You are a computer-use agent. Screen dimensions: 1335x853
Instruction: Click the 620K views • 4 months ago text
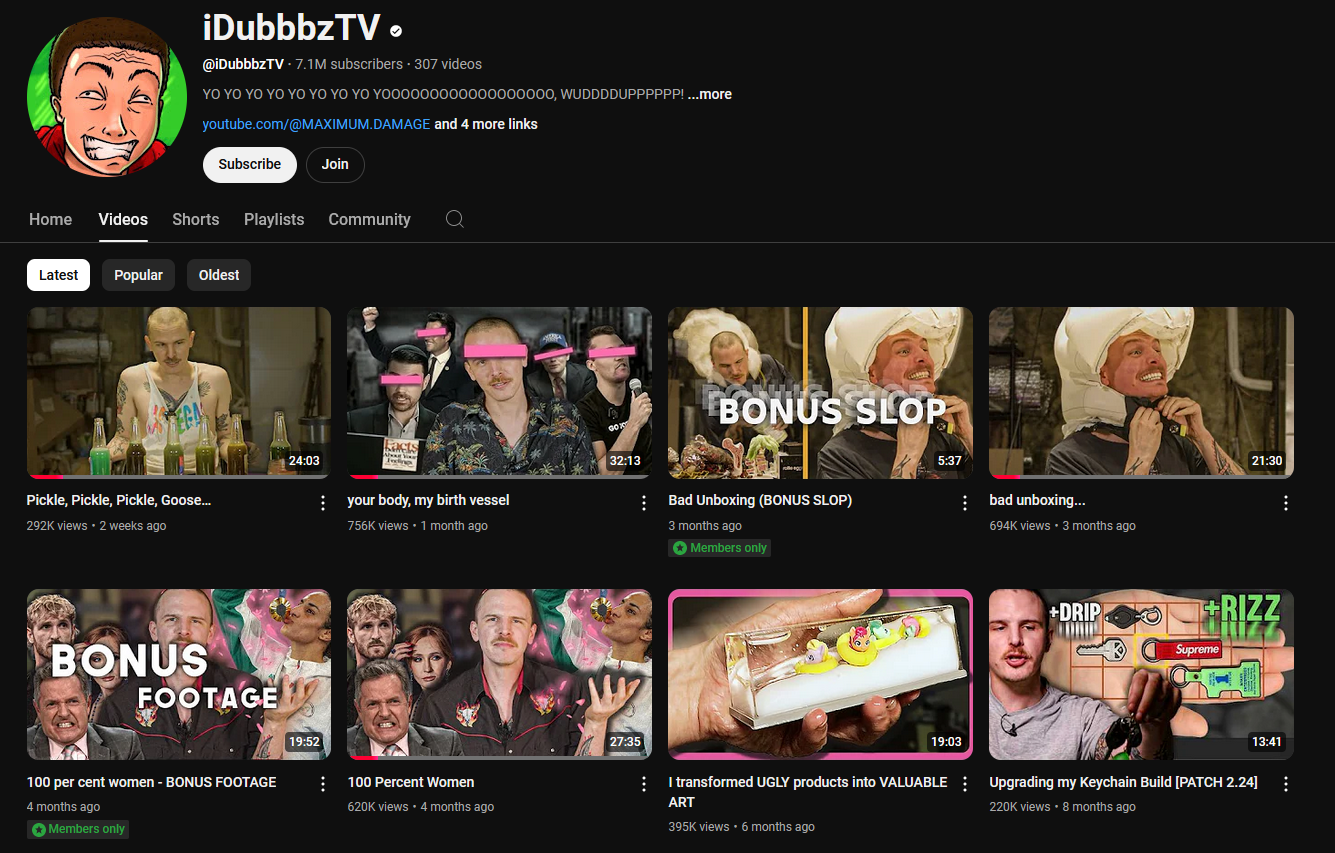click(x=421, y=807)
